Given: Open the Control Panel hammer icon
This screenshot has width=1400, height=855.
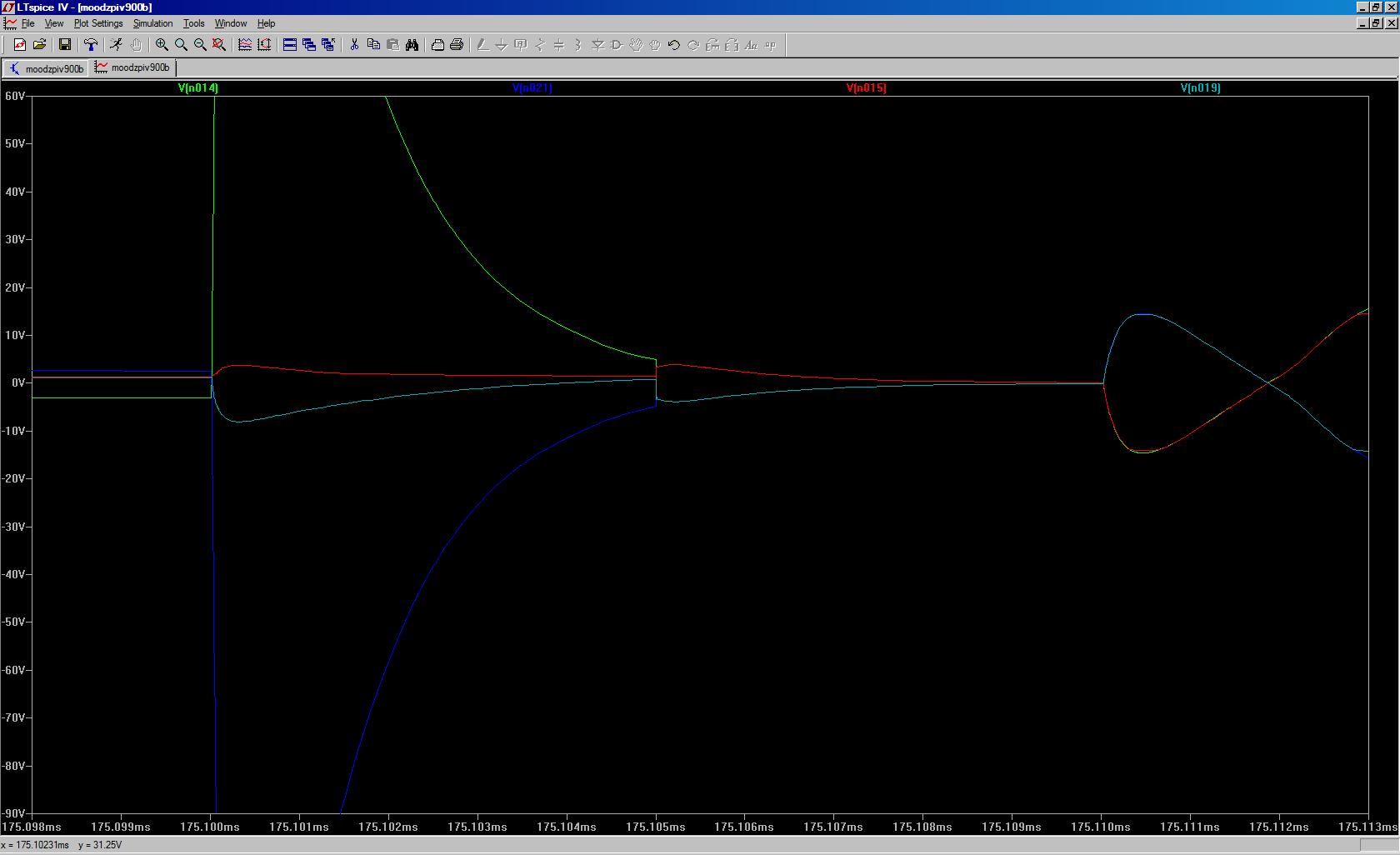Looking at the screenshot, I should pyautogui.click(x=91, y=45).
